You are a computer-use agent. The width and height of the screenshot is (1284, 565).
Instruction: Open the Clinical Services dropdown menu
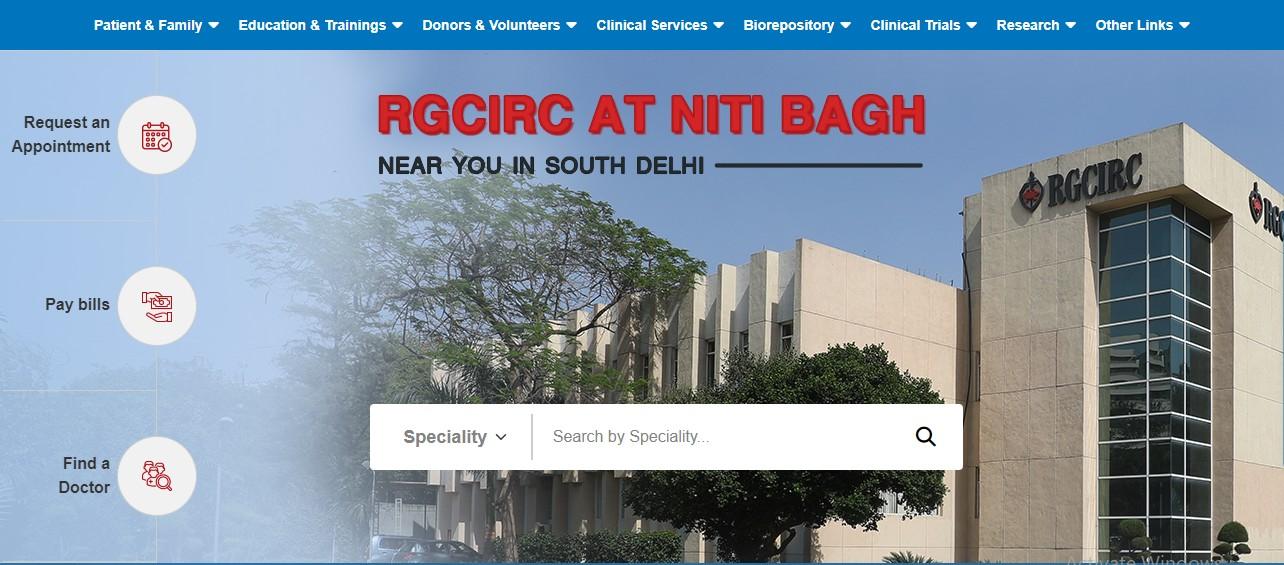tap(660, 25)
